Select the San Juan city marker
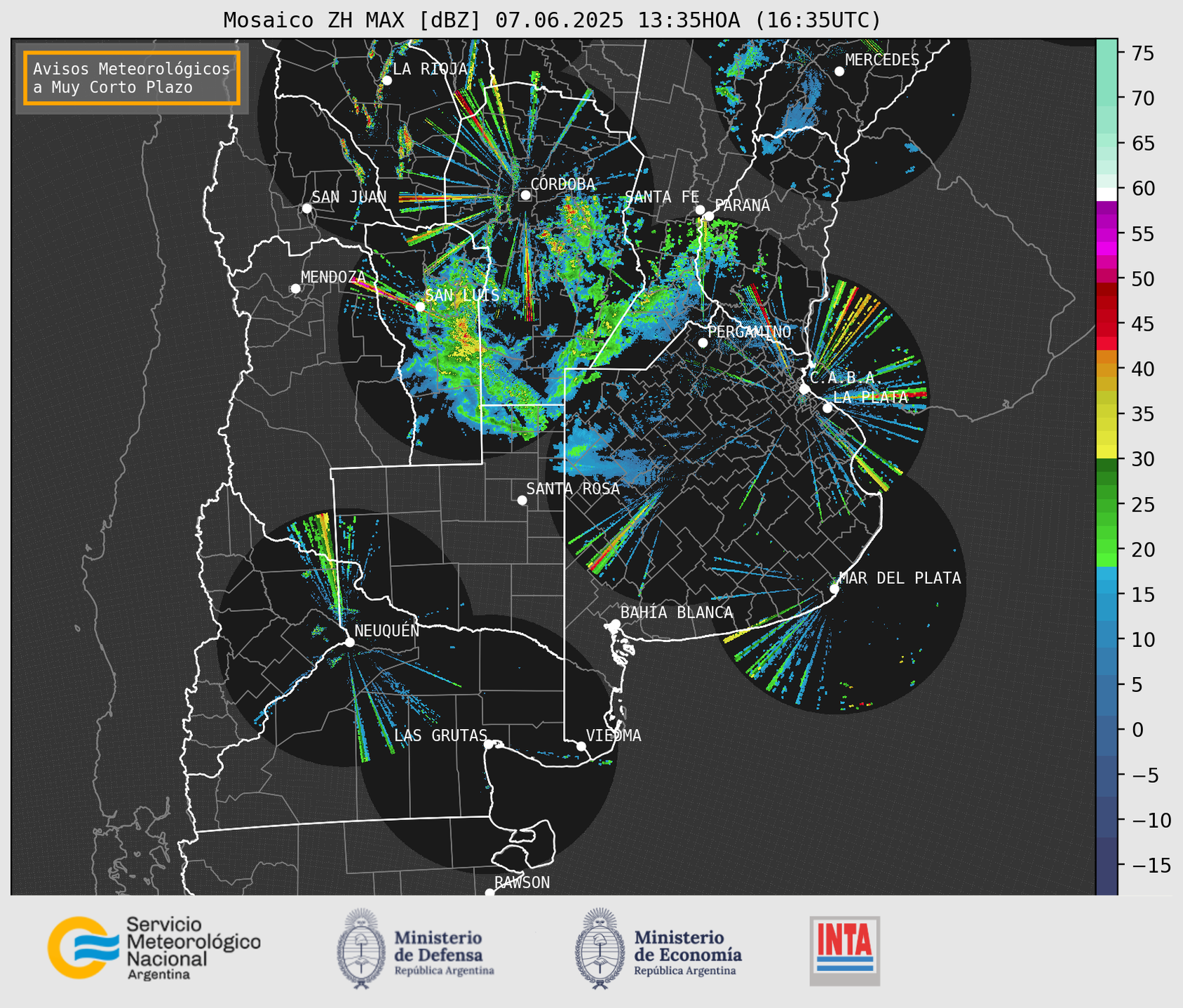 306,208
